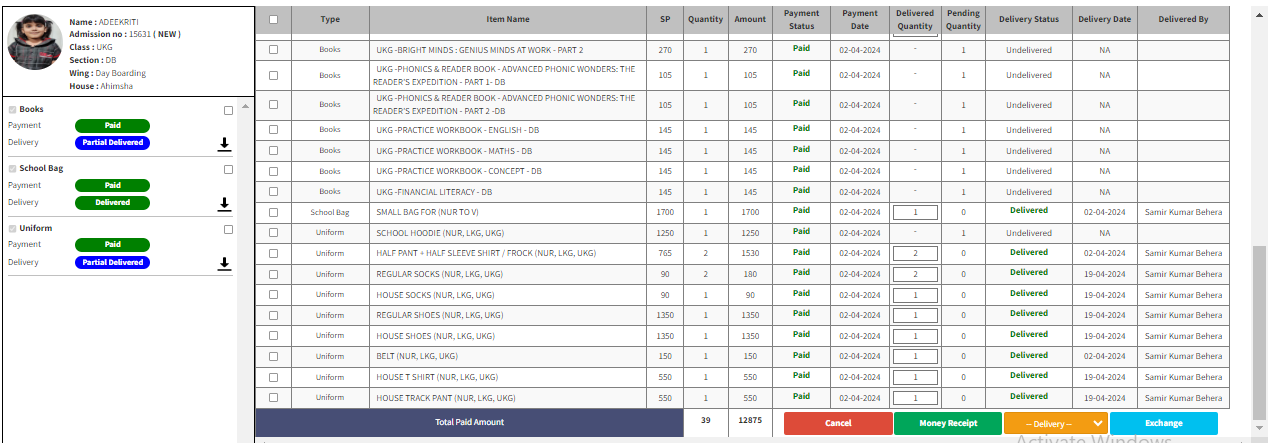The width and height of the screenshot is (1268, 443).
Task: Click the School Bag download icon
Action: point(224,204)
